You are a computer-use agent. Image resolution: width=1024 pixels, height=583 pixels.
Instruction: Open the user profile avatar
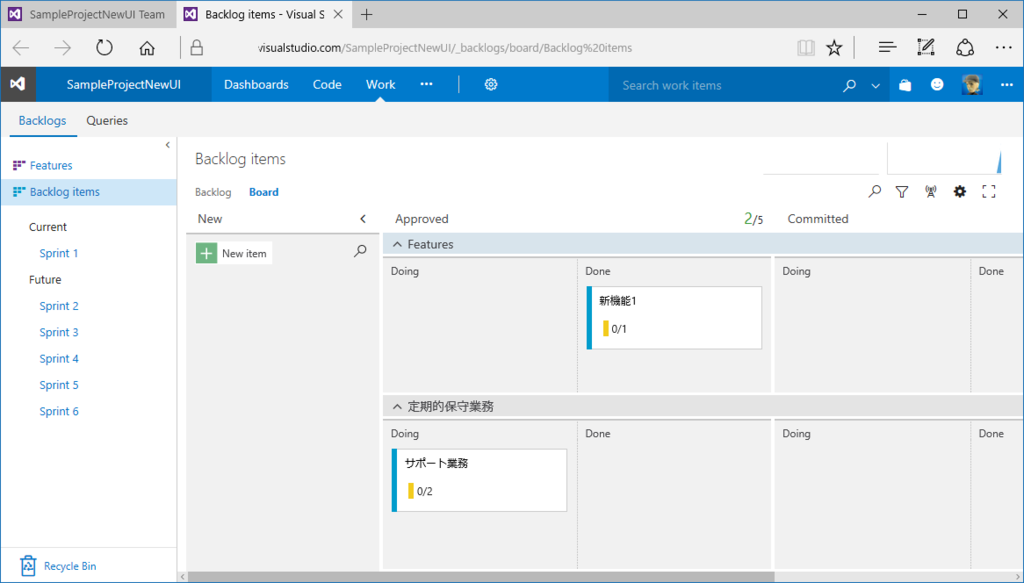click(x=972, y=85)
